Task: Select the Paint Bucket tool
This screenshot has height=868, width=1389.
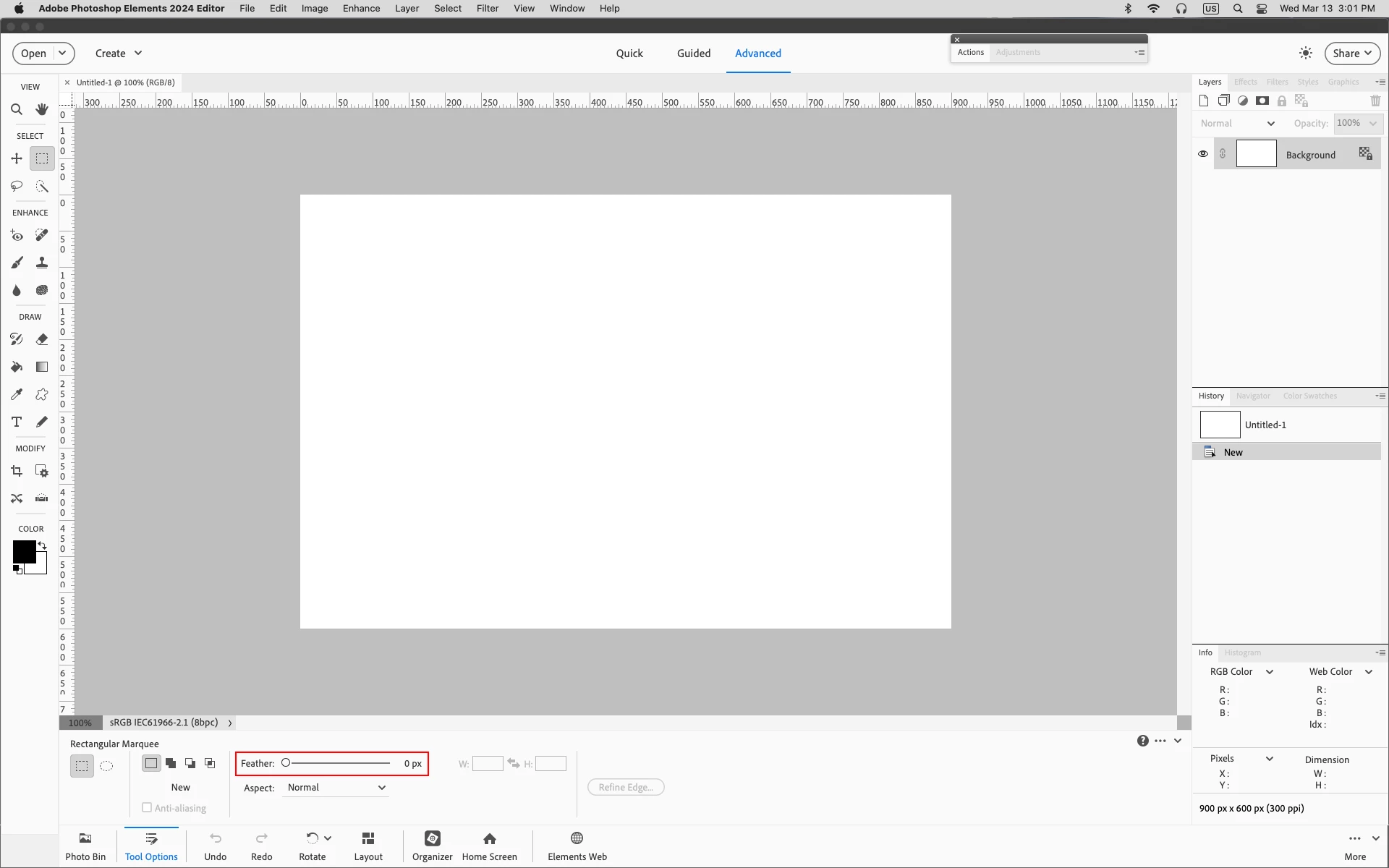Action: point(17,367)
